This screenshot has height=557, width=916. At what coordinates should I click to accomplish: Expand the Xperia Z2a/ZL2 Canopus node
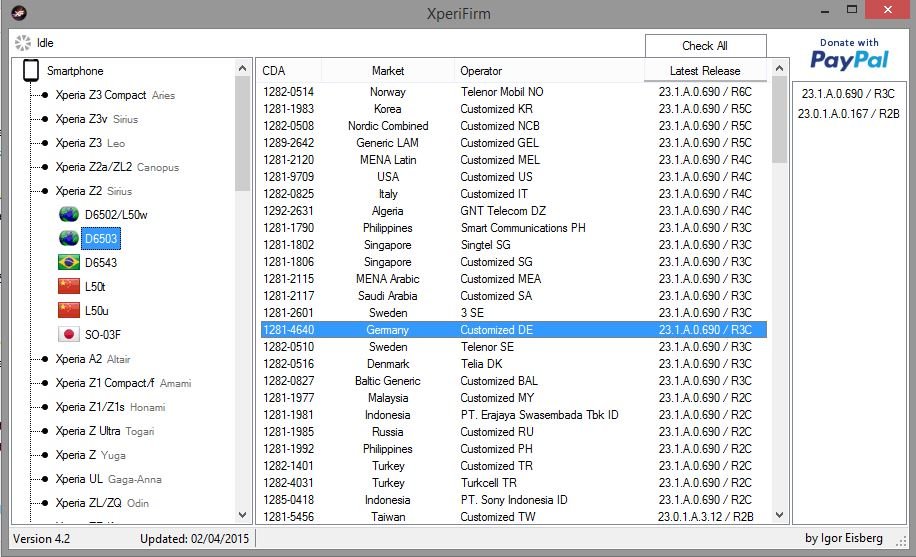[x=44, y=167]
